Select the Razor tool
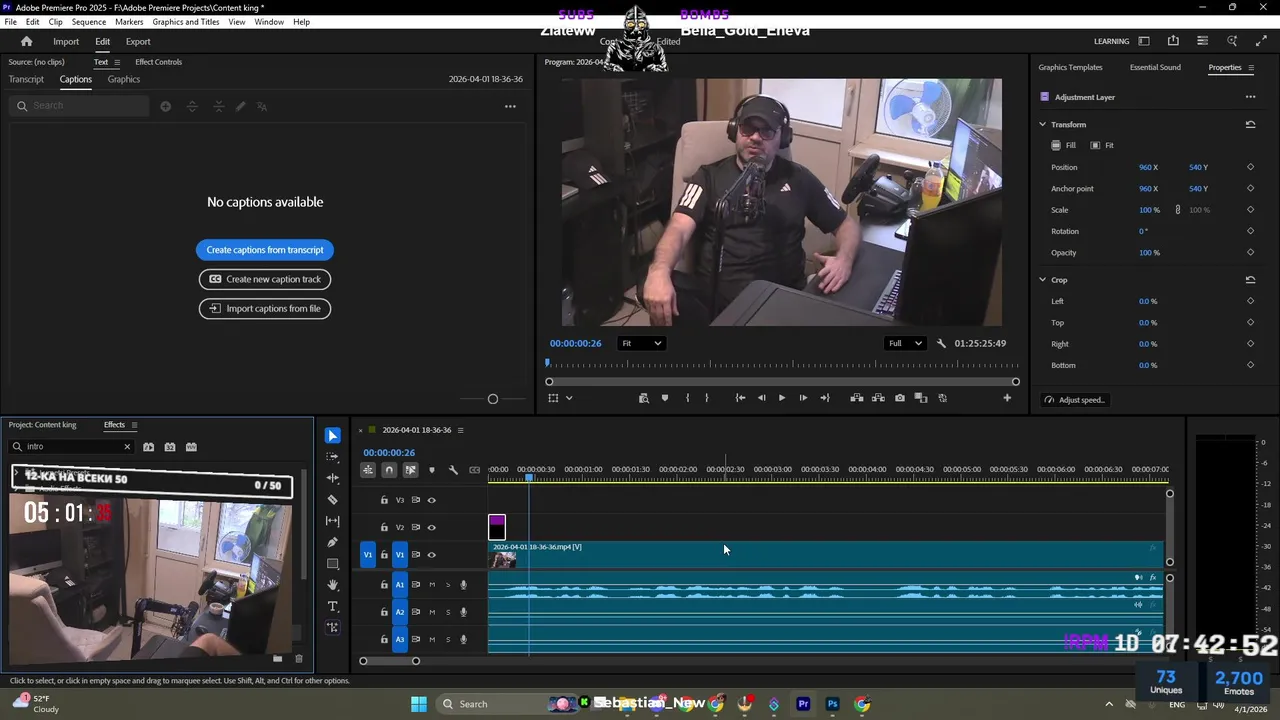 (332, 500)
